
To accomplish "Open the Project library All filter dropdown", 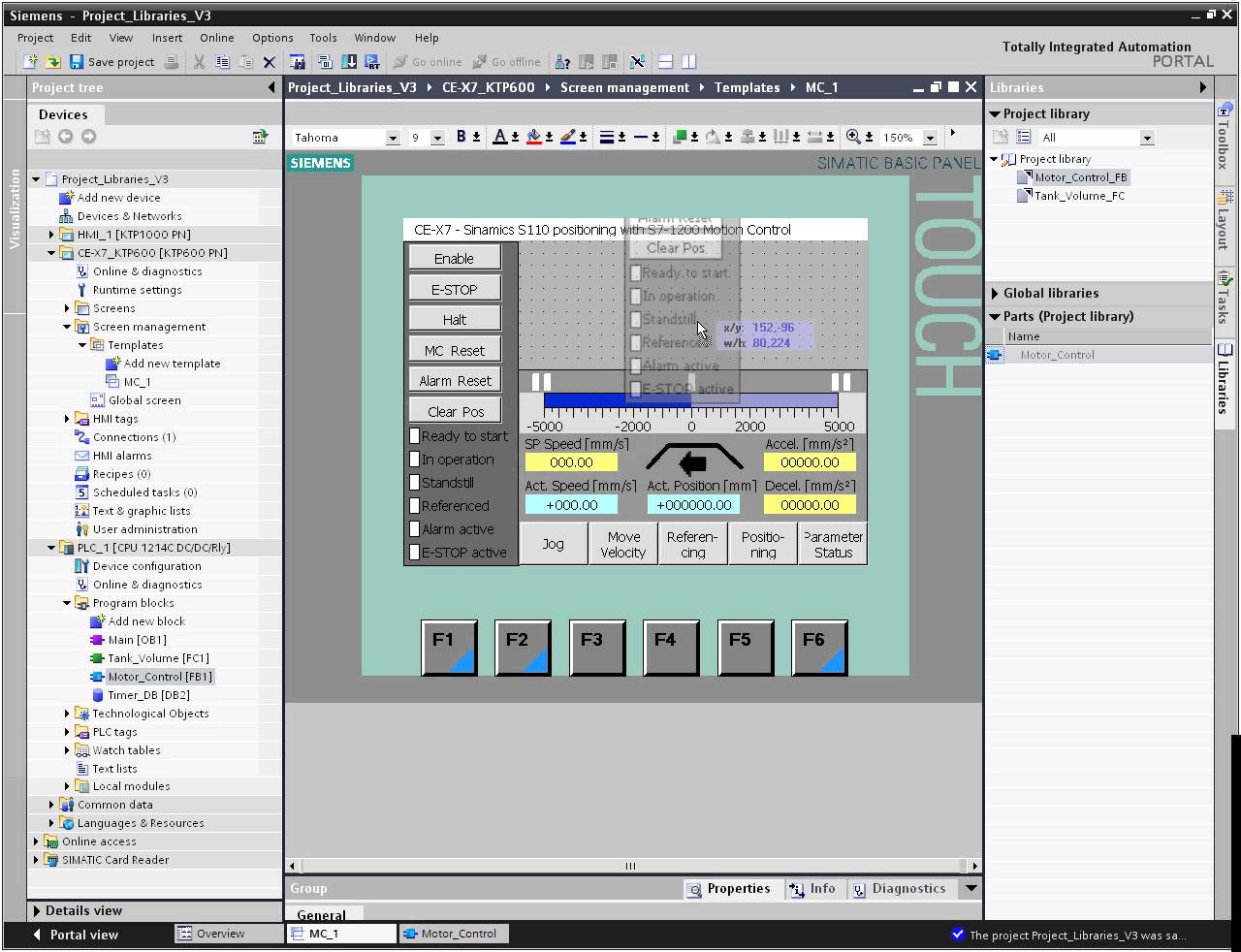I will [1147, 138].
